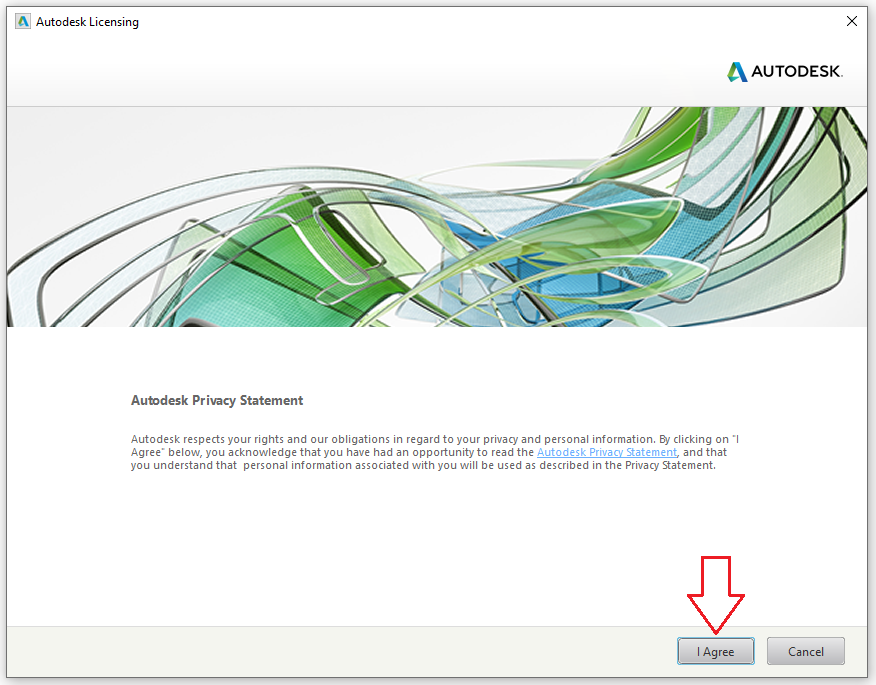
Task: Click the focus outline around the I Agree button
Action: (x=716, y=637)
